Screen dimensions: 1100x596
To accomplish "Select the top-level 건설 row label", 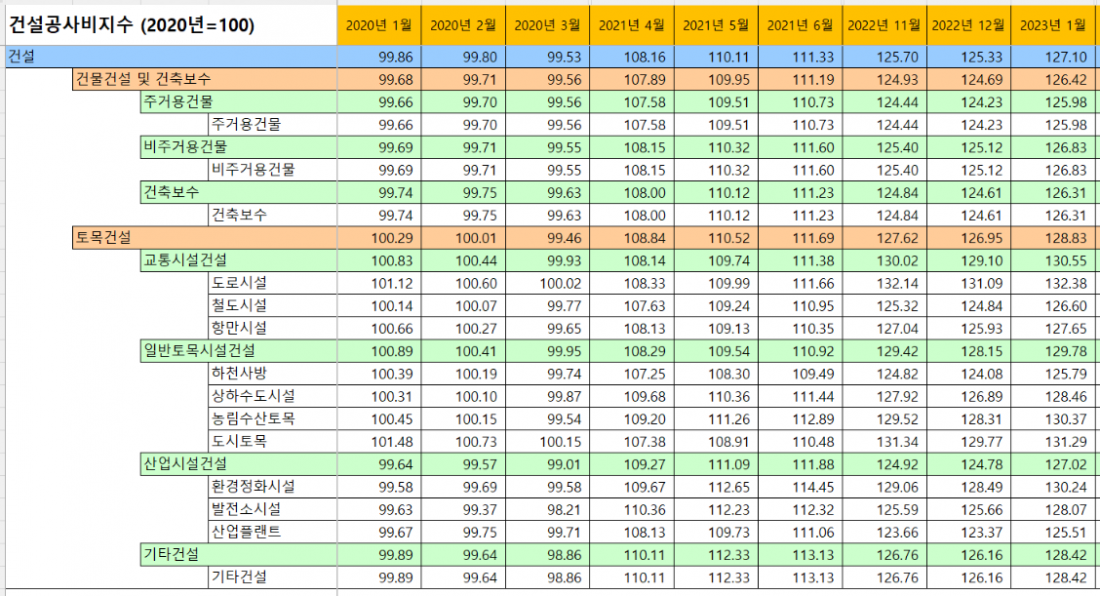I will [20, 56].
